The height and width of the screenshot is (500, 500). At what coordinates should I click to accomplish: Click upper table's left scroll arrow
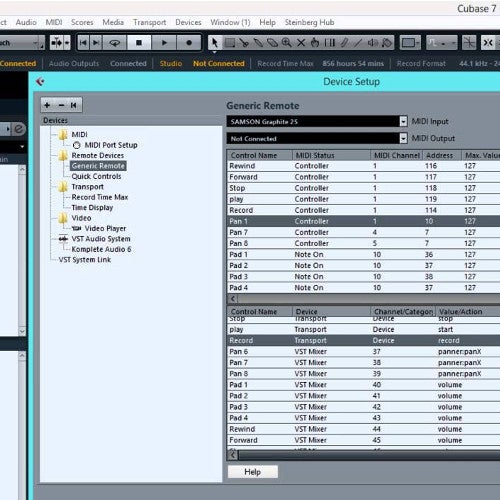coord(233,299)
